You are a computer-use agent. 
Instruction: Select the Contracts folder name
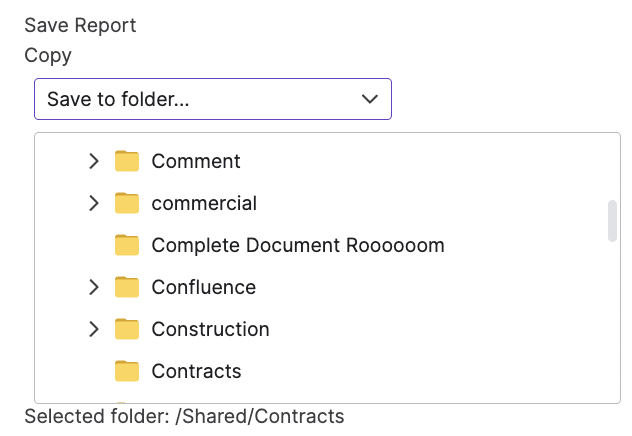[x=196, y=371]
